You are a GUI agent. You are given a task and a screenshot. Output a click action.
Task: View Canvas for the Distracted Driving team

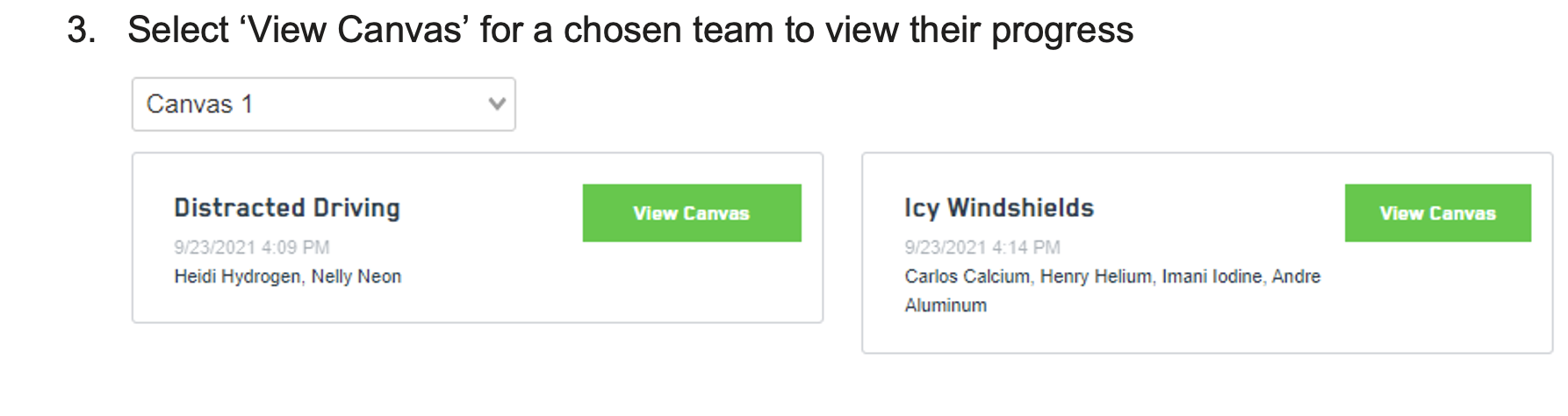point(691,213)
